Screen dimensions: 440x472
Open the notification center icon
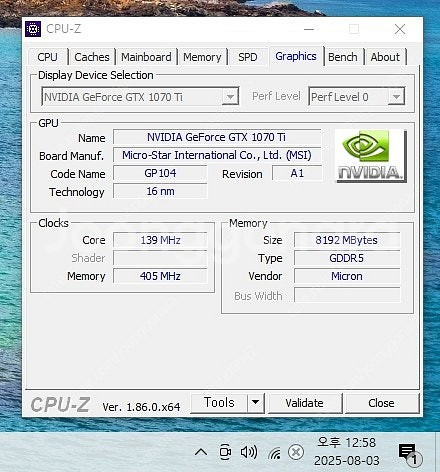pos(410,455)
